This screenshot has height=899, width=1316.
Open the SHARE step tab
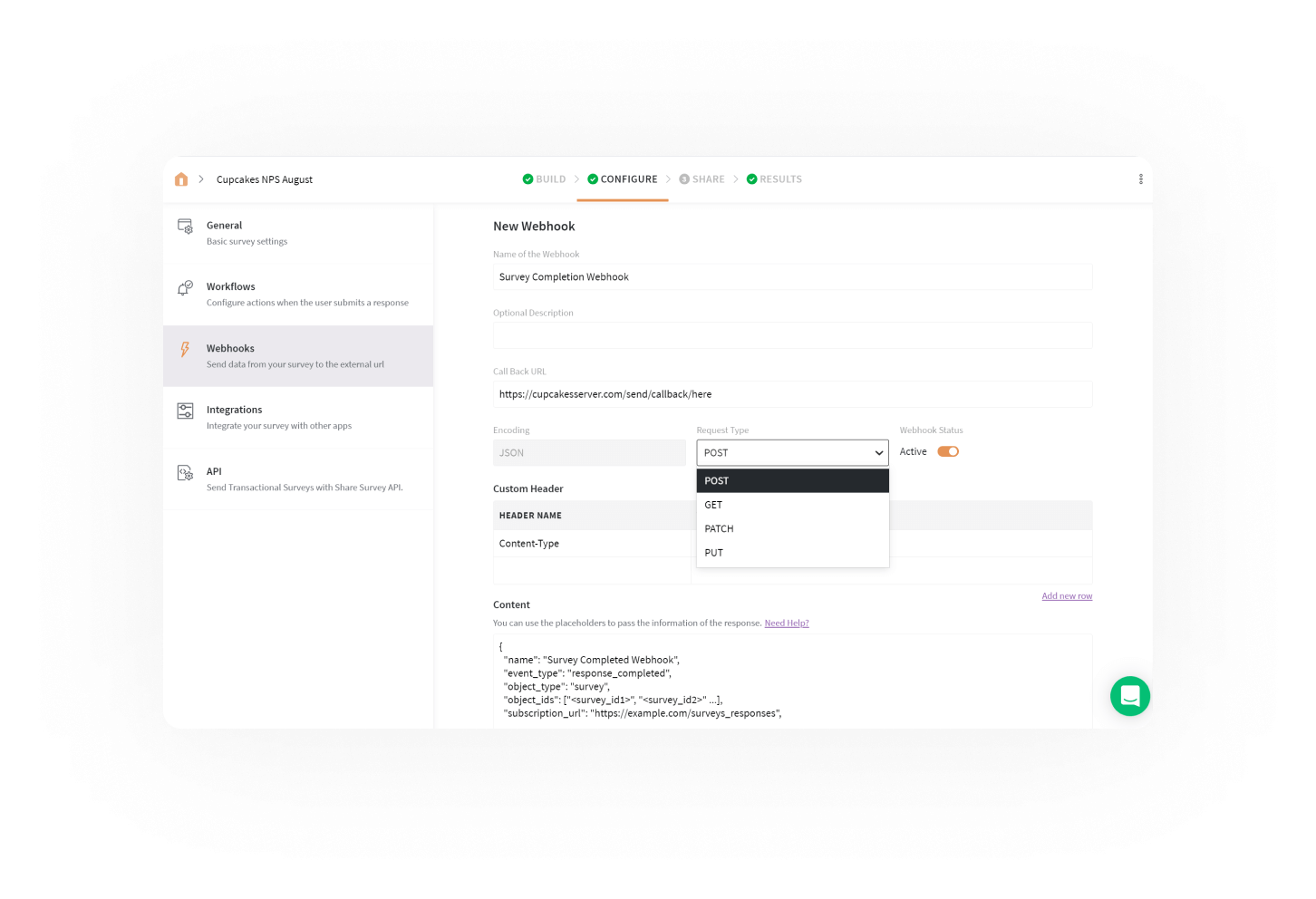click(x=702, y=179)
